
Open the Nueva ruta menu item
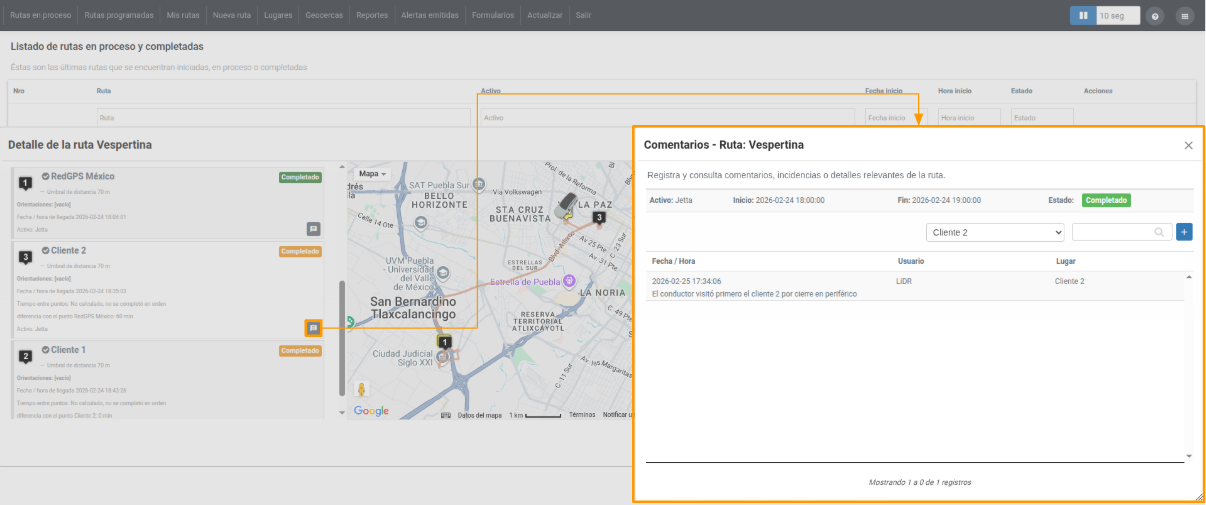point(232,16)
